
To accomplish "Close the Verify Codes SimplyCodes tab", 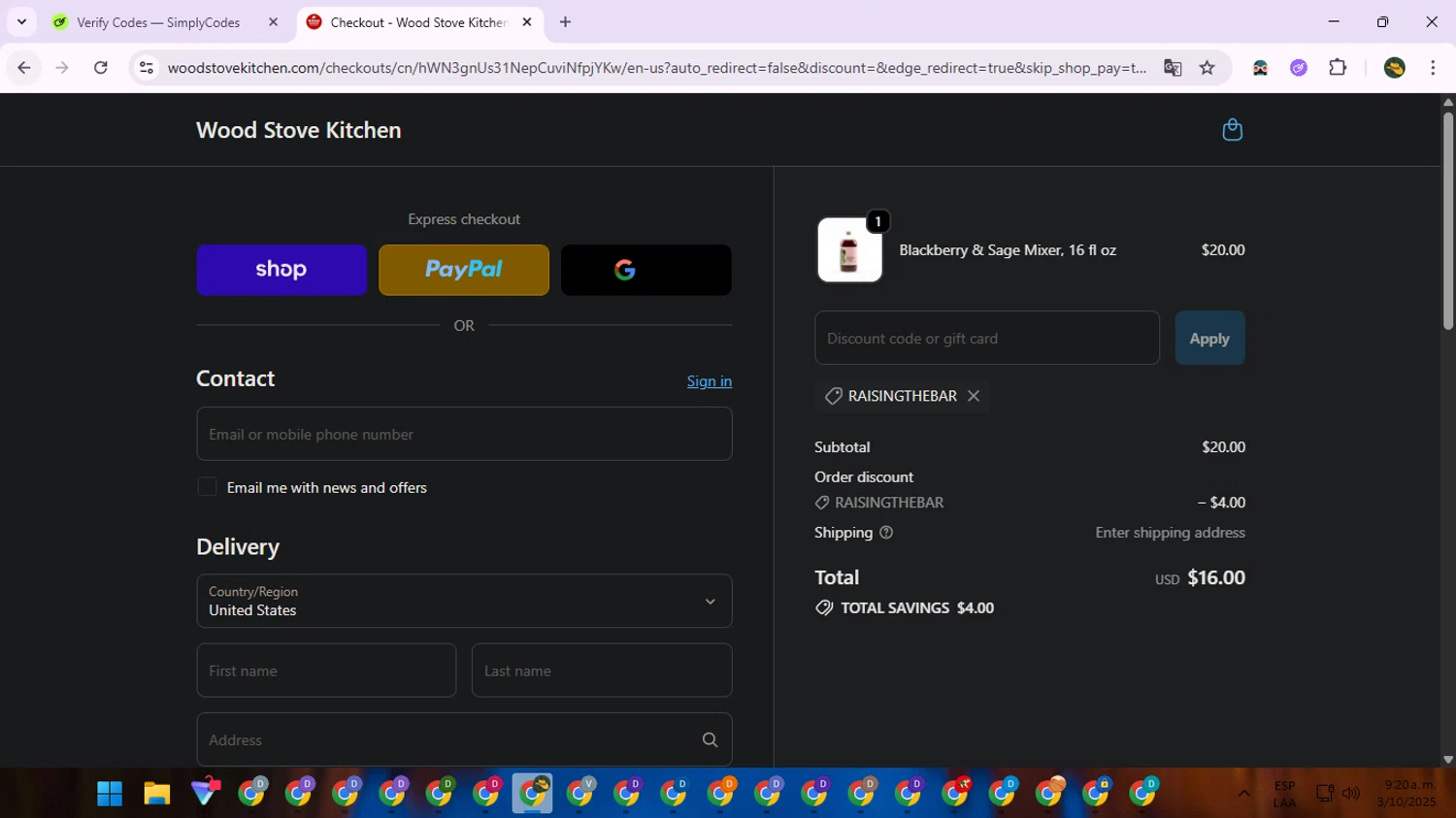I will point(273,21).
